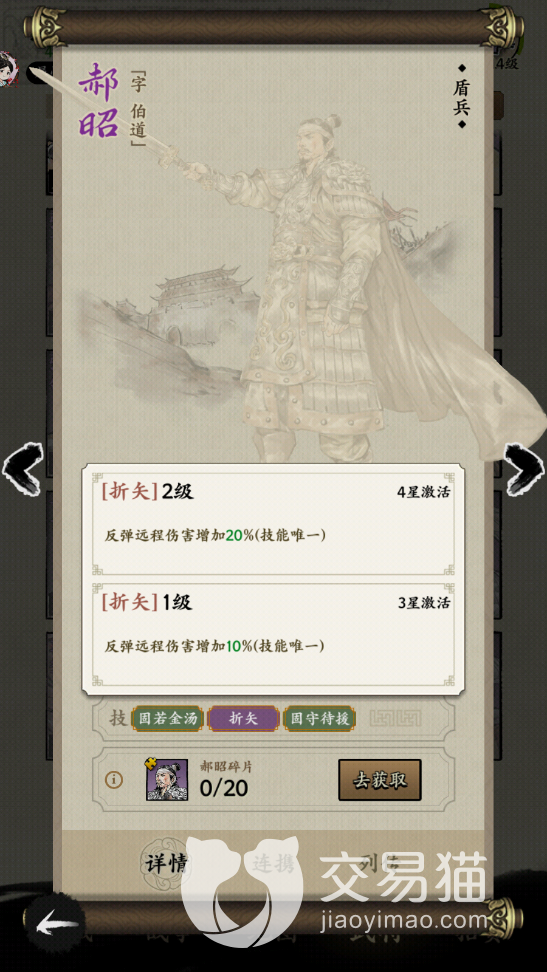Image resolution: width=547 pixels, height=972 pixels.
Task: Switch to the 连携 tab
Action: (273, 862)
